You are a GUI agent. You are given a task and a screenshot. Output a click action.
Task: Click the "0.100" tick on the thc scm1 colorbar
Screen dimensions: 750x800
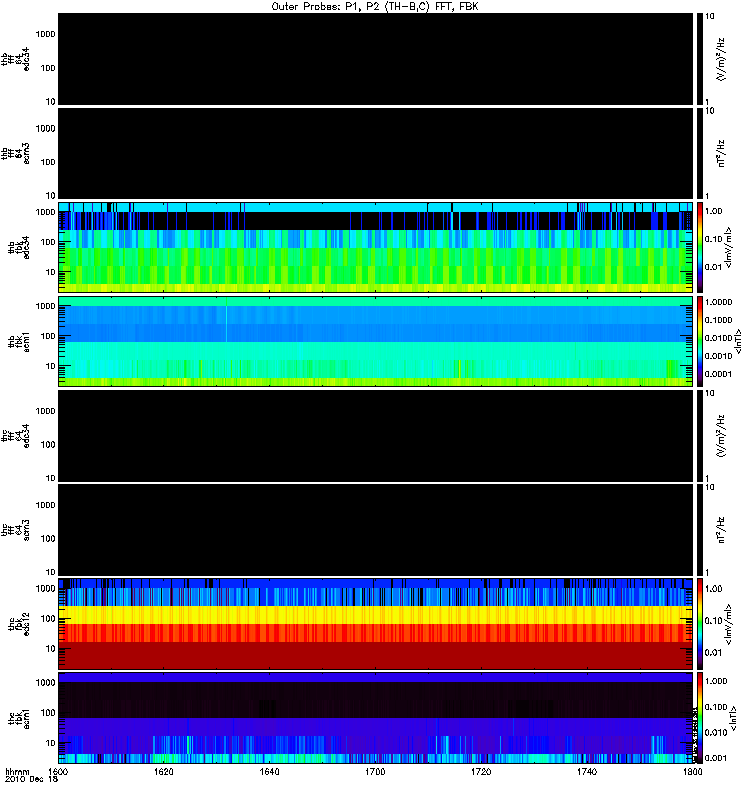[716, 707]
